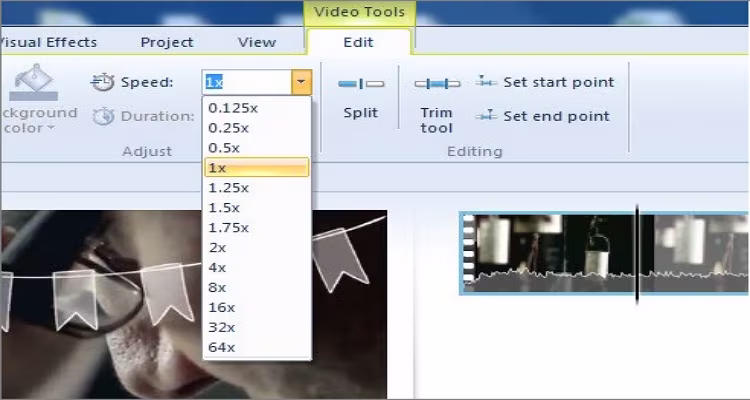Click the Set start point icon
This screenshot has height=400, width=750.
(x=486, y=82)
